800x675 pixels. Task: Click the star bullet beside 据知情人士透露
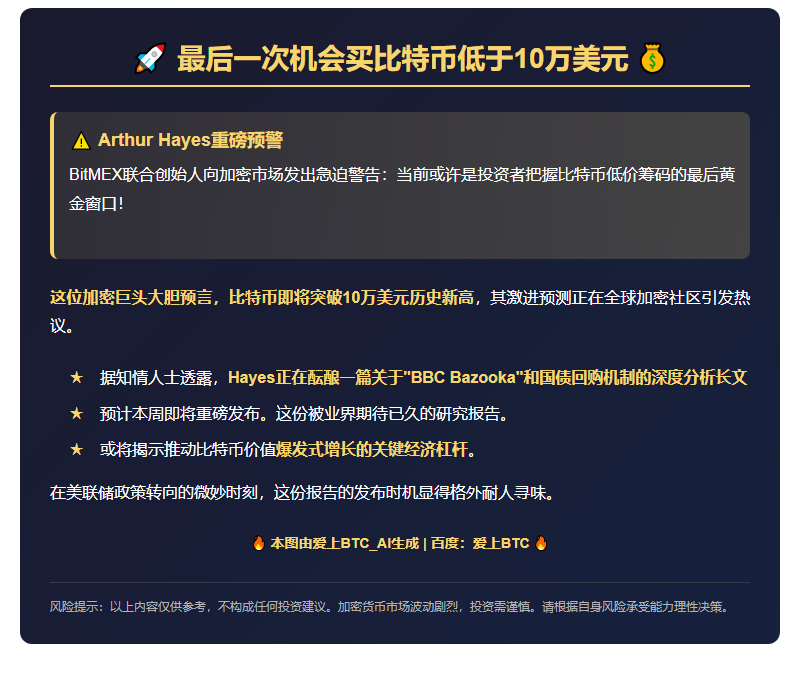pyautogui.click(x=77, y=378)
